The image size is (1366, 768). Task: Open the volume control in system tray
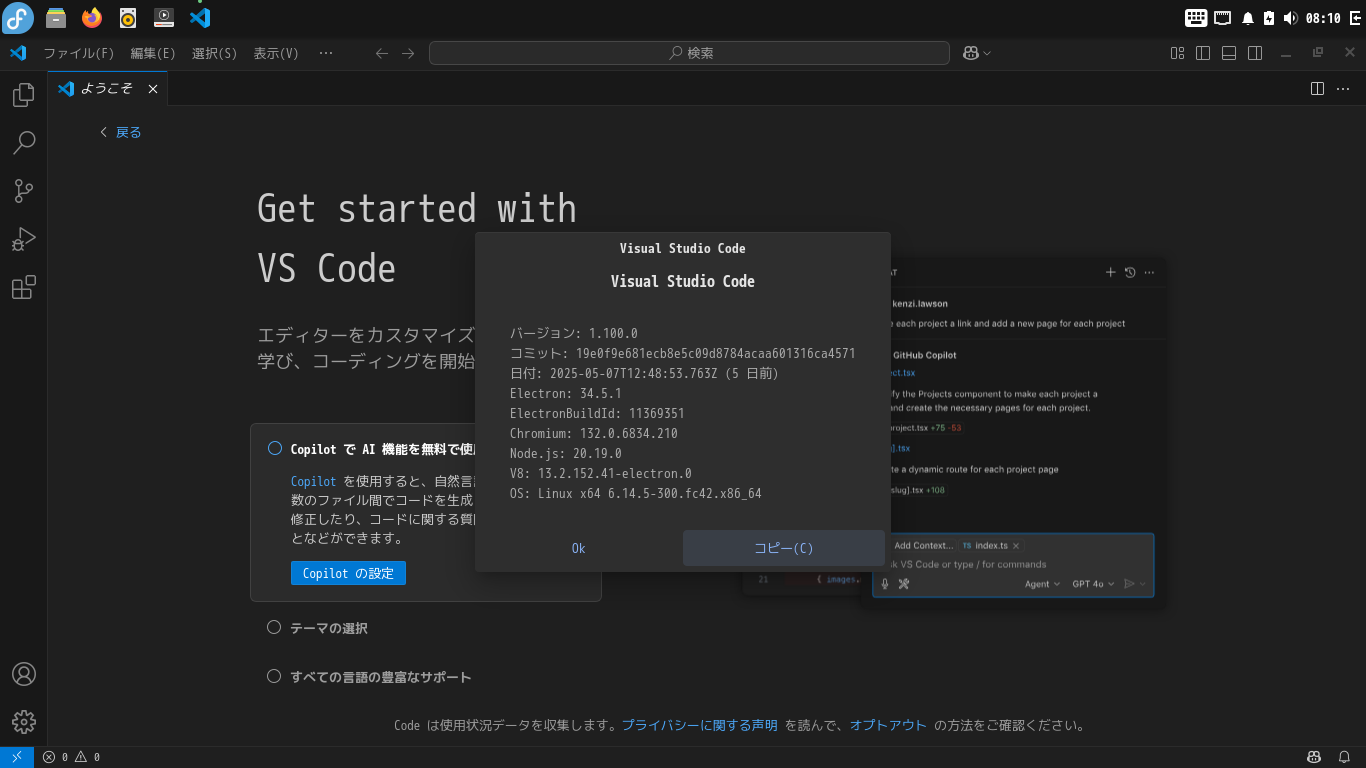tap(1290, 18)
